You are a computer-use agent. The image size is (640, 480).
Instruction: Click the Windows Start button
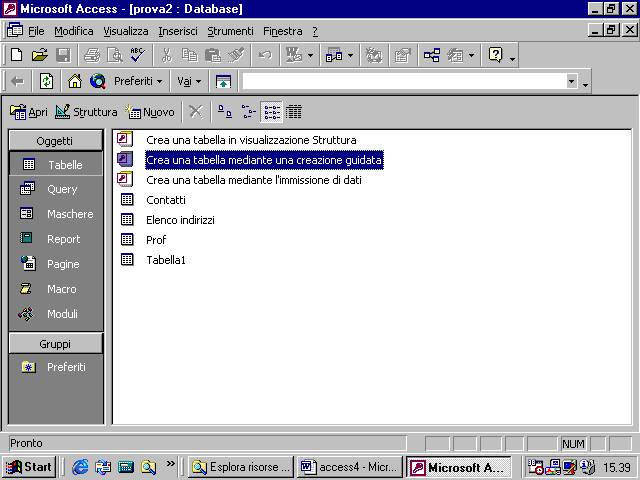tap(29, 467)
